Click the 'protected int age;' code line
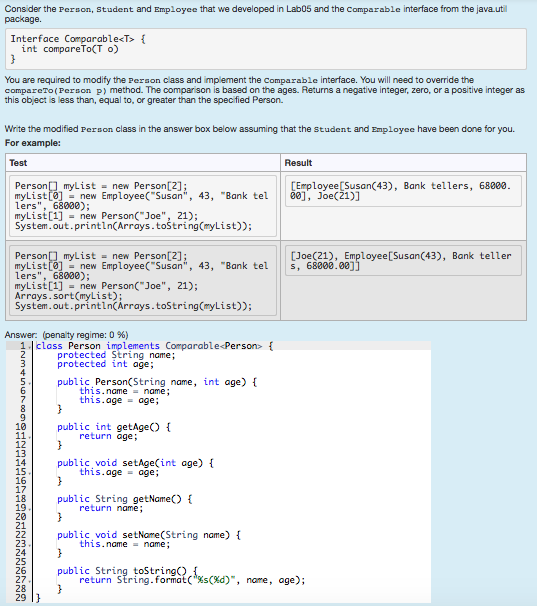The image size is (537, 606). 105,364
